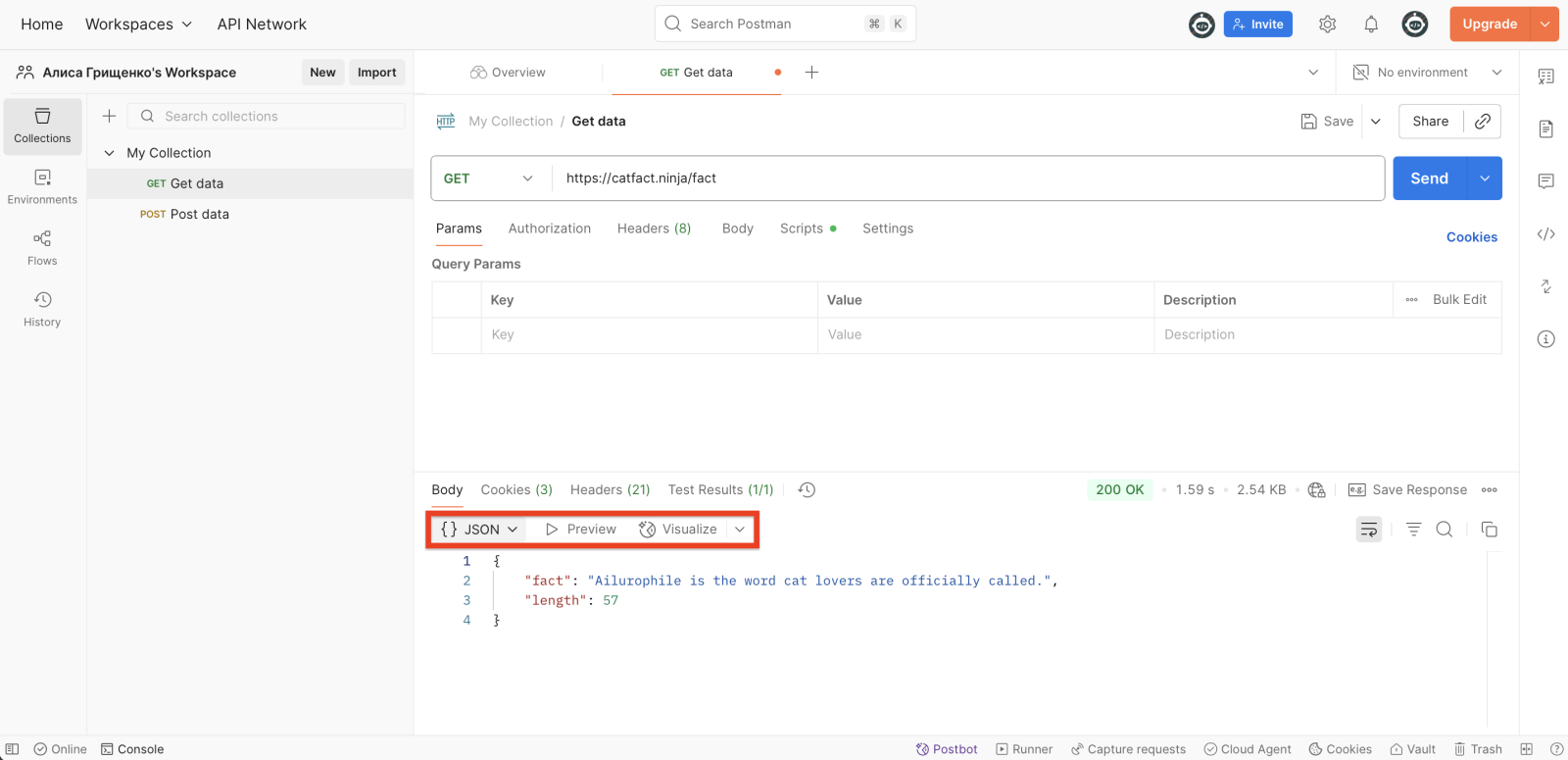
Task: Toggle the sidebar from the status bar
Action: (12, 749)
